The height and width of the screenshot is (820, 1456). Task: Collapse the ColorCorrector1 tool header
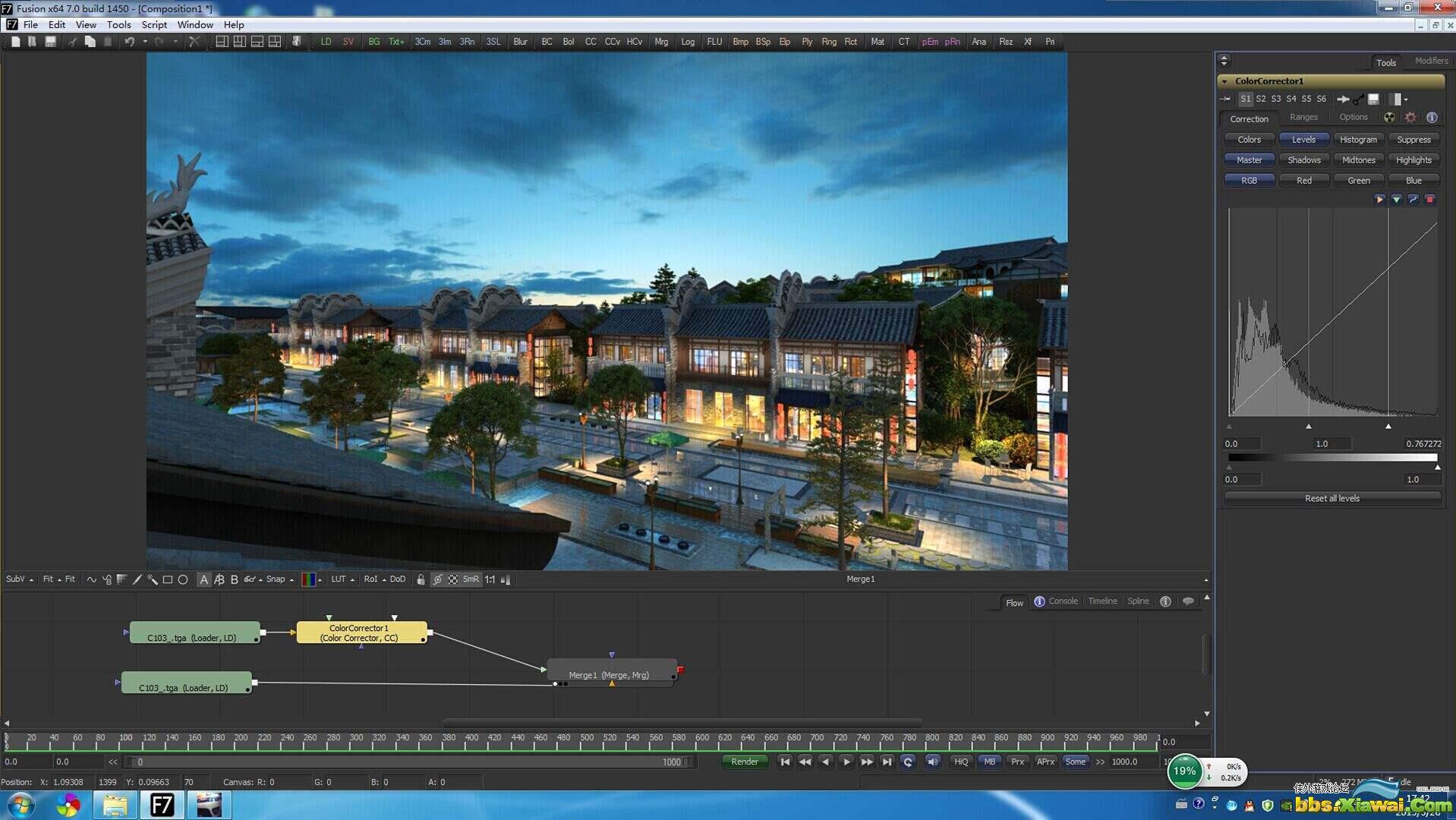(x=1224, y=81)
